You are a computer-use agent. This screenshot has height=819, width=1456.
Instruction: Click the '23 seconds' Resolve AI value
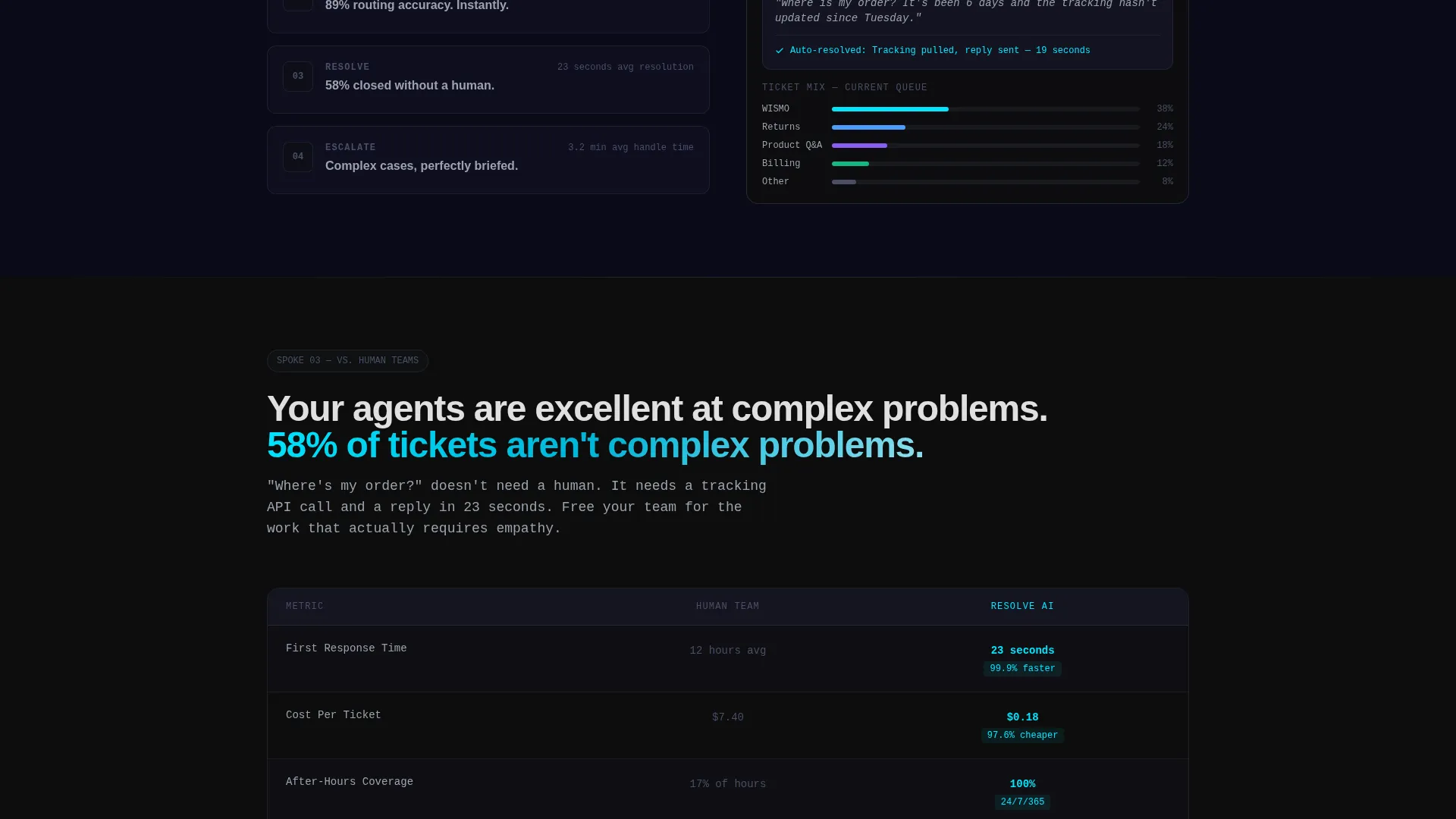[x=1022, y=651]
